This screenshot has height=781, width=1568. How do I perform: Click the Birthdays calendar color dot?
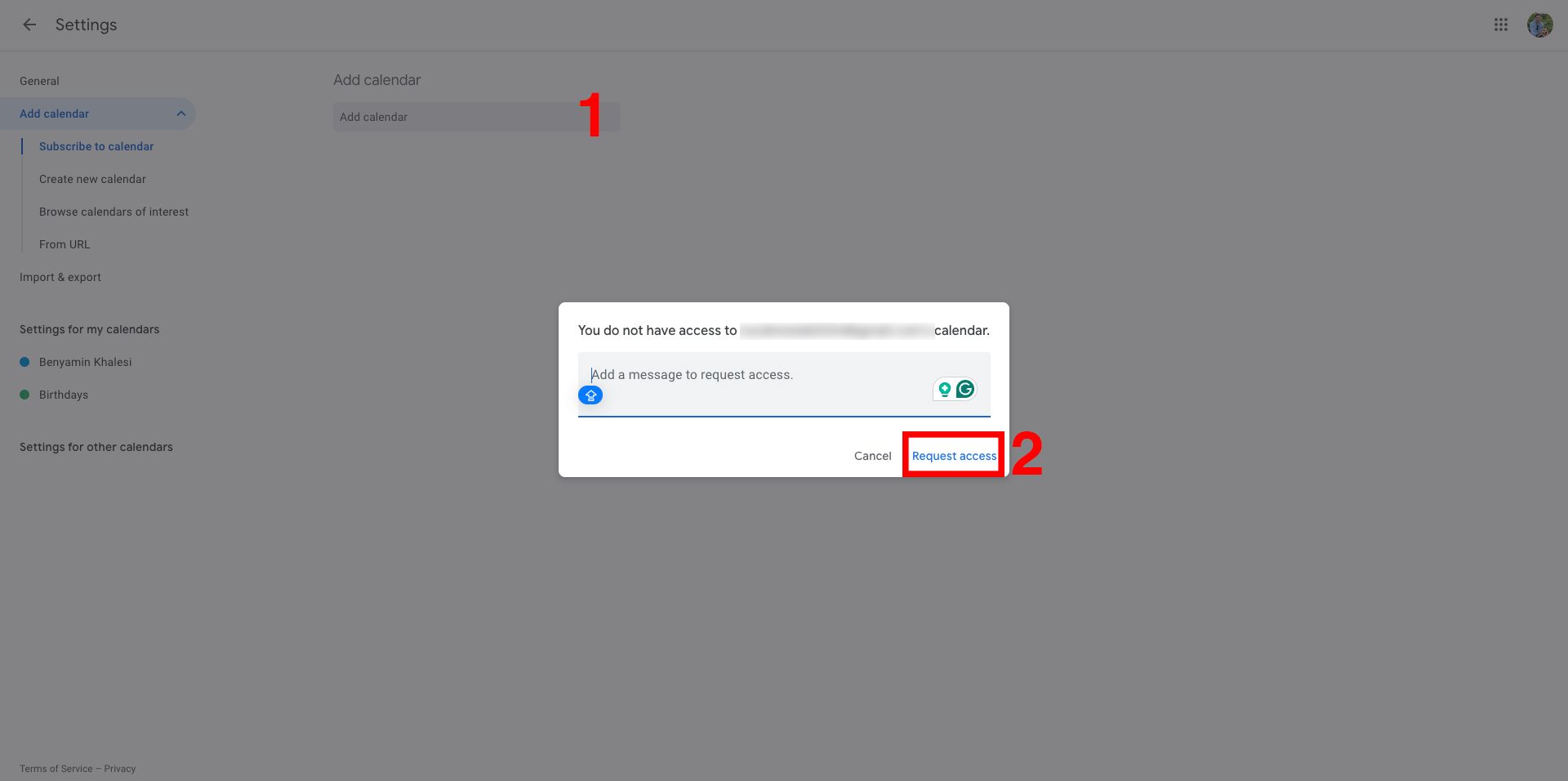click(24, 395)
